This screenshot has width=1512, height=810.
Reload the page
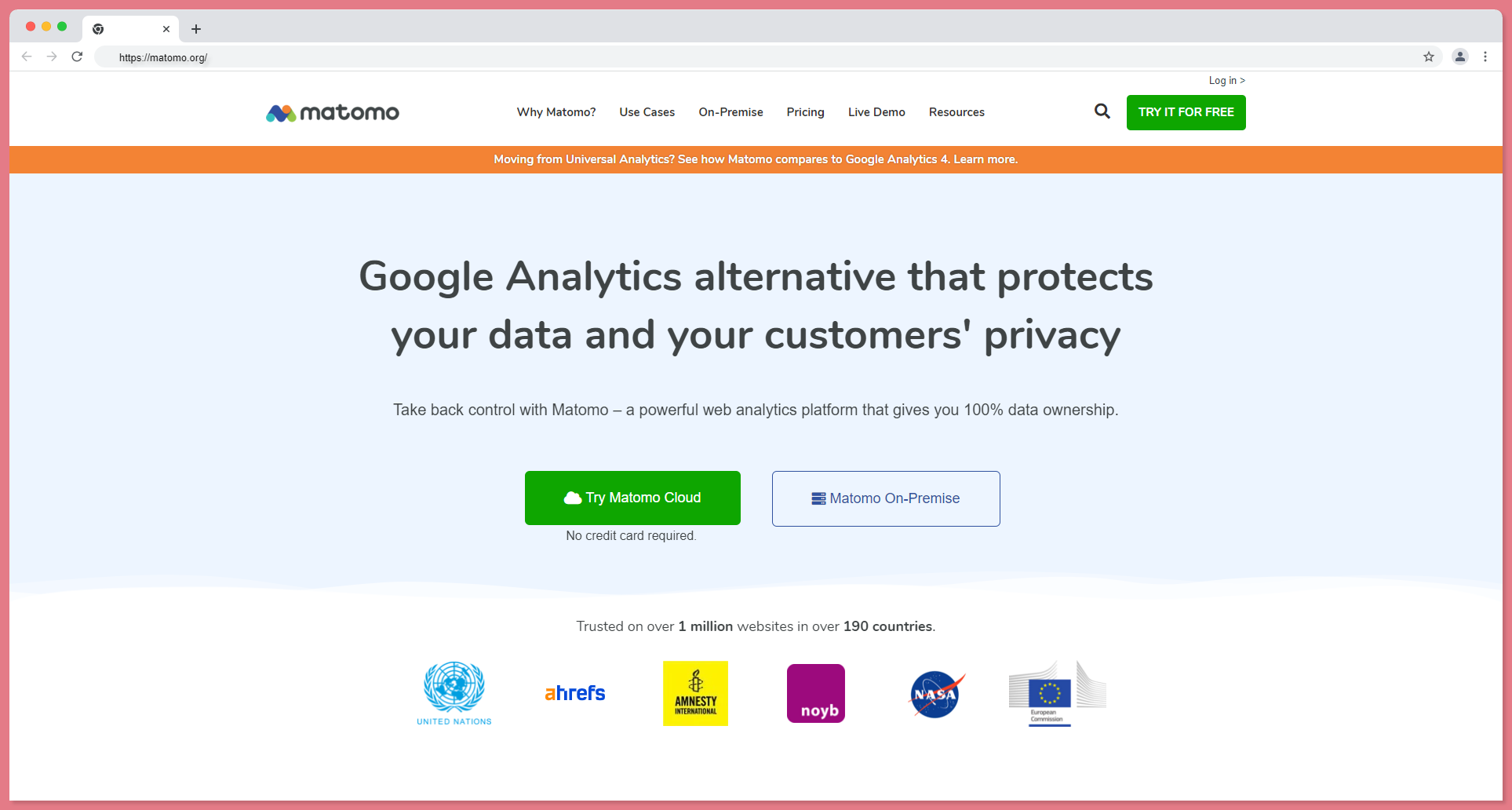[x=77, y=57]
